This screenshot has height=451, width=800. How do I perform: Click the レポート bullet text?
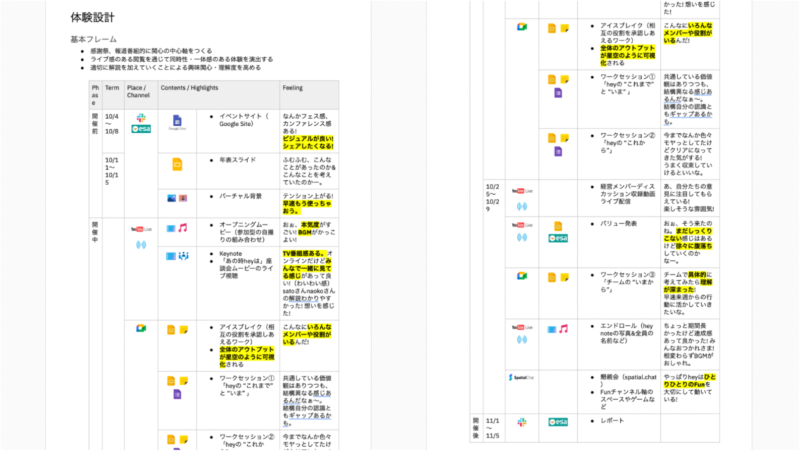612,420
